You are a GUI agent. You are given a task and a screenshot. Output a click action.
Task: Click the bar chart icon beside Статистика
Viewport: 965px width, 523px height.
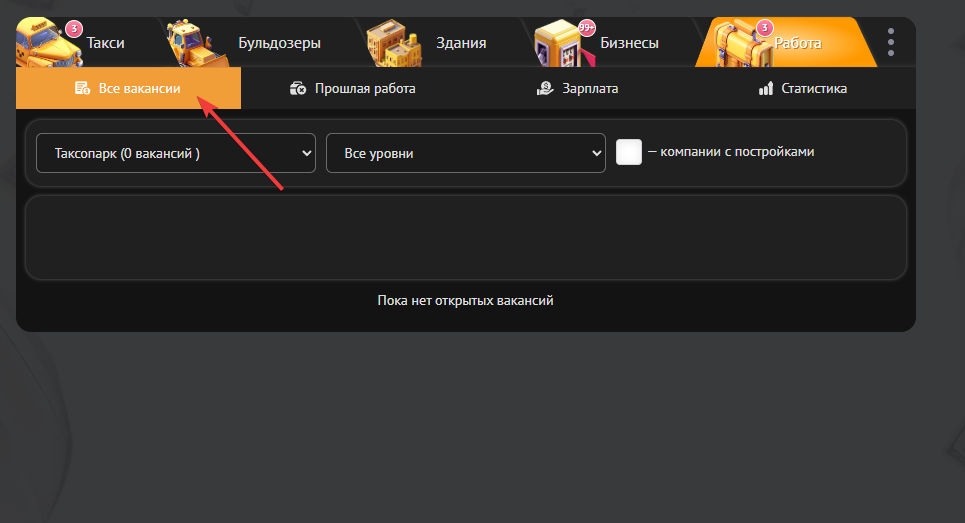coord(766,89)
